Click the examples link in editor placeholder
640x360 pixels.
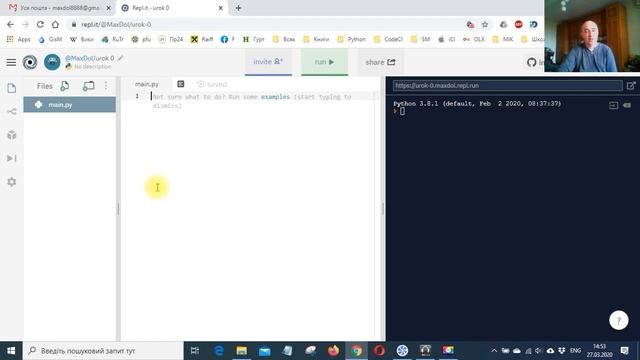pyautogui.click(x=275, y=97)
